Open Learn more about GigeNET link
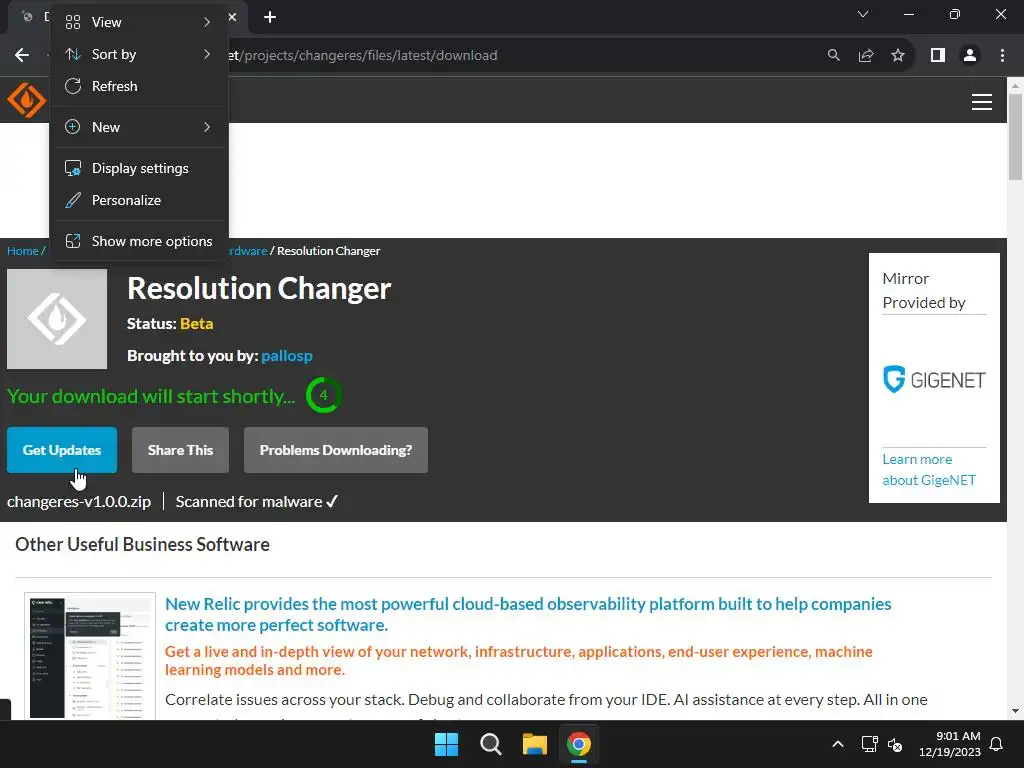Image resolution: width=1024 pixels, height=768 pixels. point(929,470)
